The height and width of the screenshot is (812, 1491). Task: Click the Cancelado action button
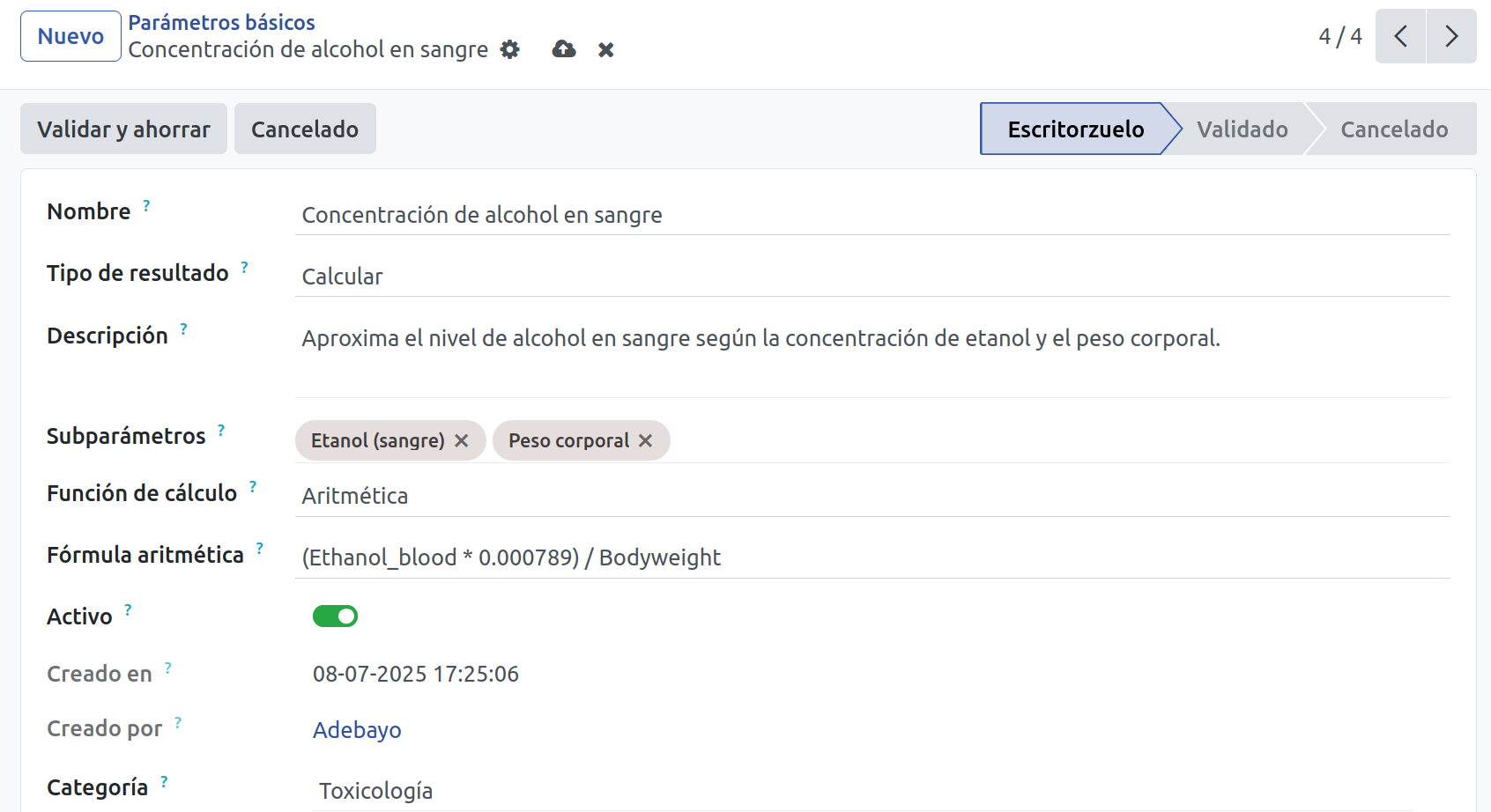pyautogui.click(x=305, y=129)
